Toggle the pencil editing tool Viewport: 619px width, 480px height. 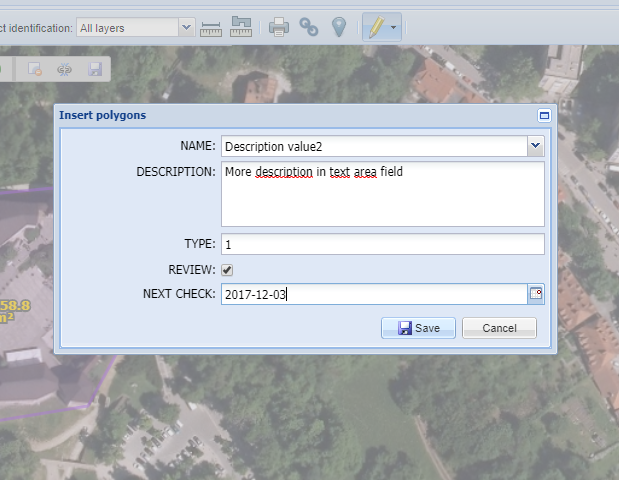(376, 27)
